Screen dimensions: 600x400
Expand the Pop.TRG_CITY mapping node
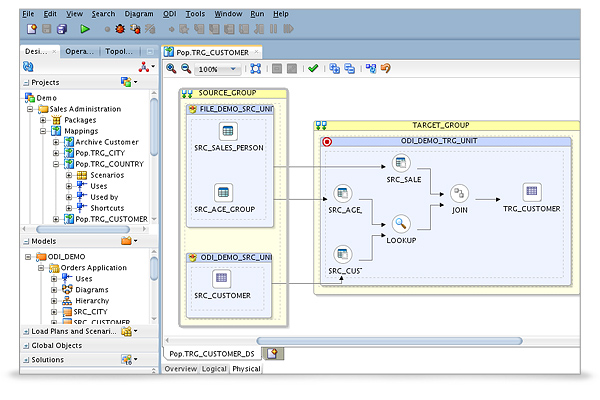[x=57, y=153]
